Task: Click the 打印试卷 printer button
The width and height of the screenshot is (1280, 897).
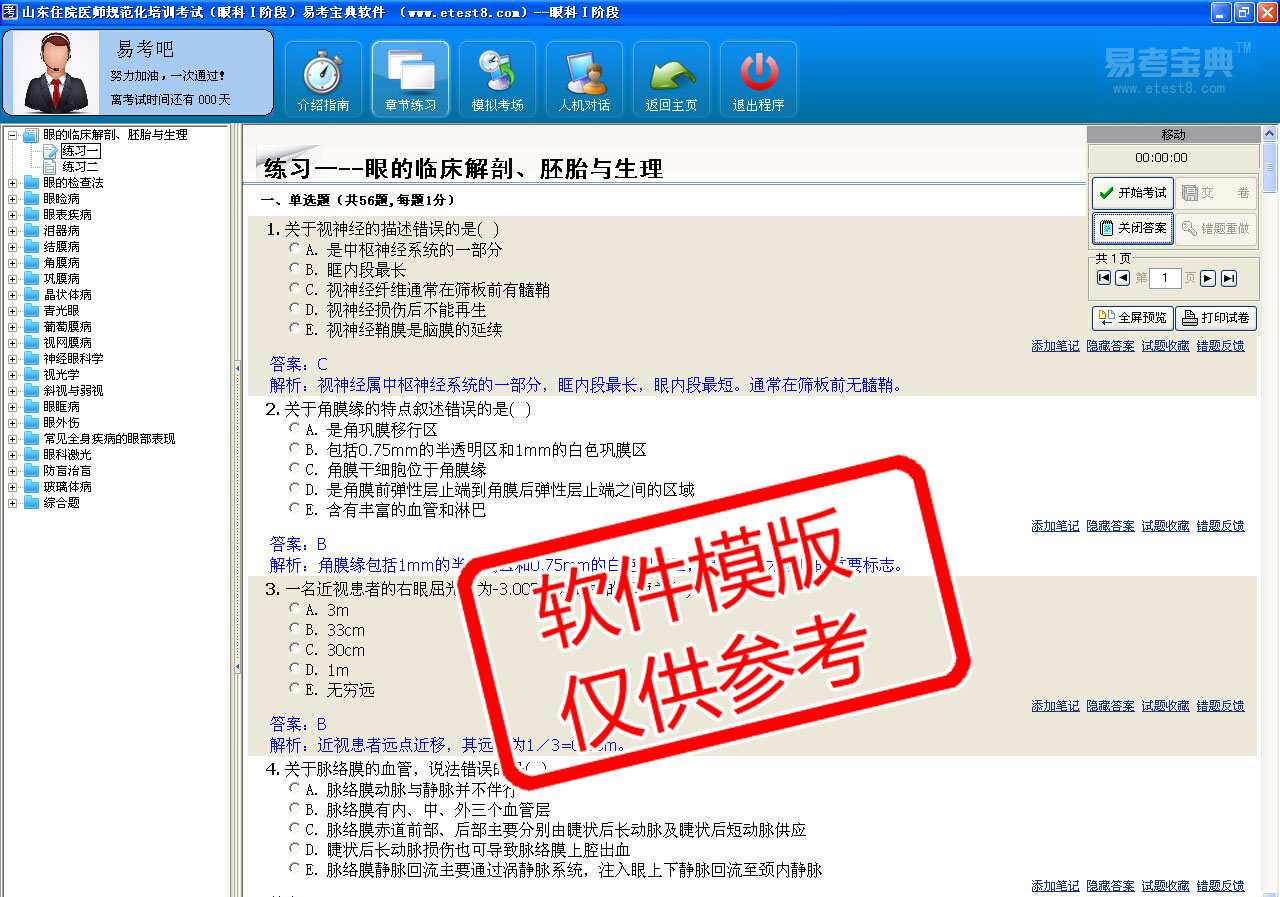Action: (x=1216, y=318)
